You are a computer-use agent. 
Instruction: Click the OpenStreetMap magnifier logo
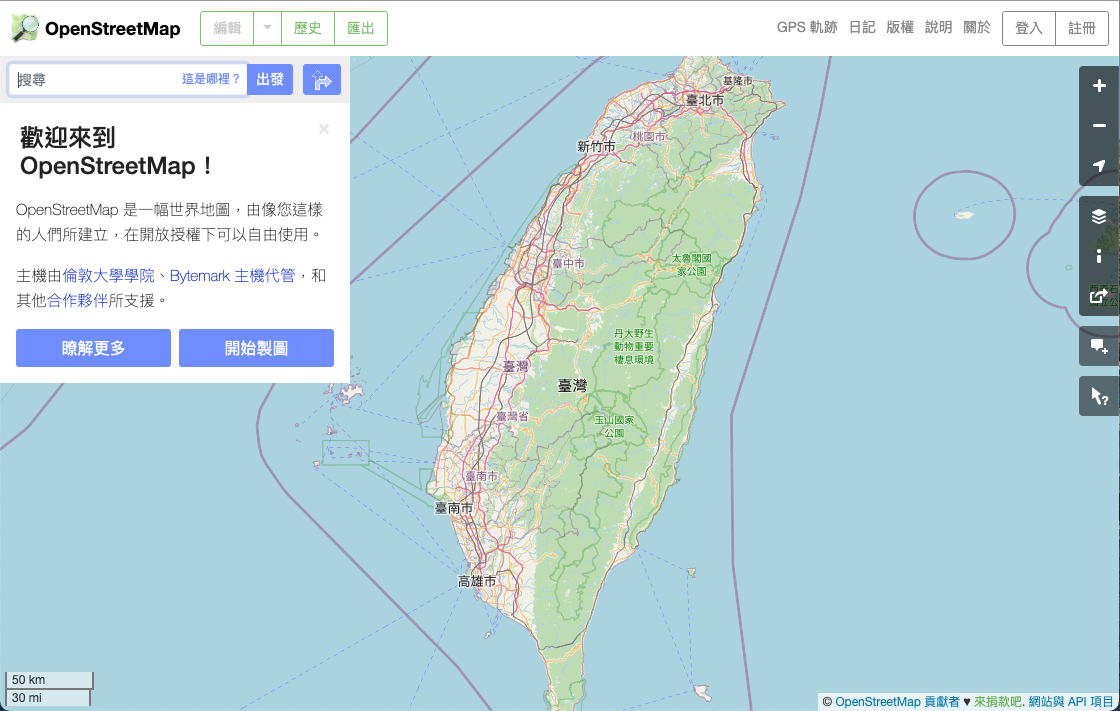(x=26, y=28)
